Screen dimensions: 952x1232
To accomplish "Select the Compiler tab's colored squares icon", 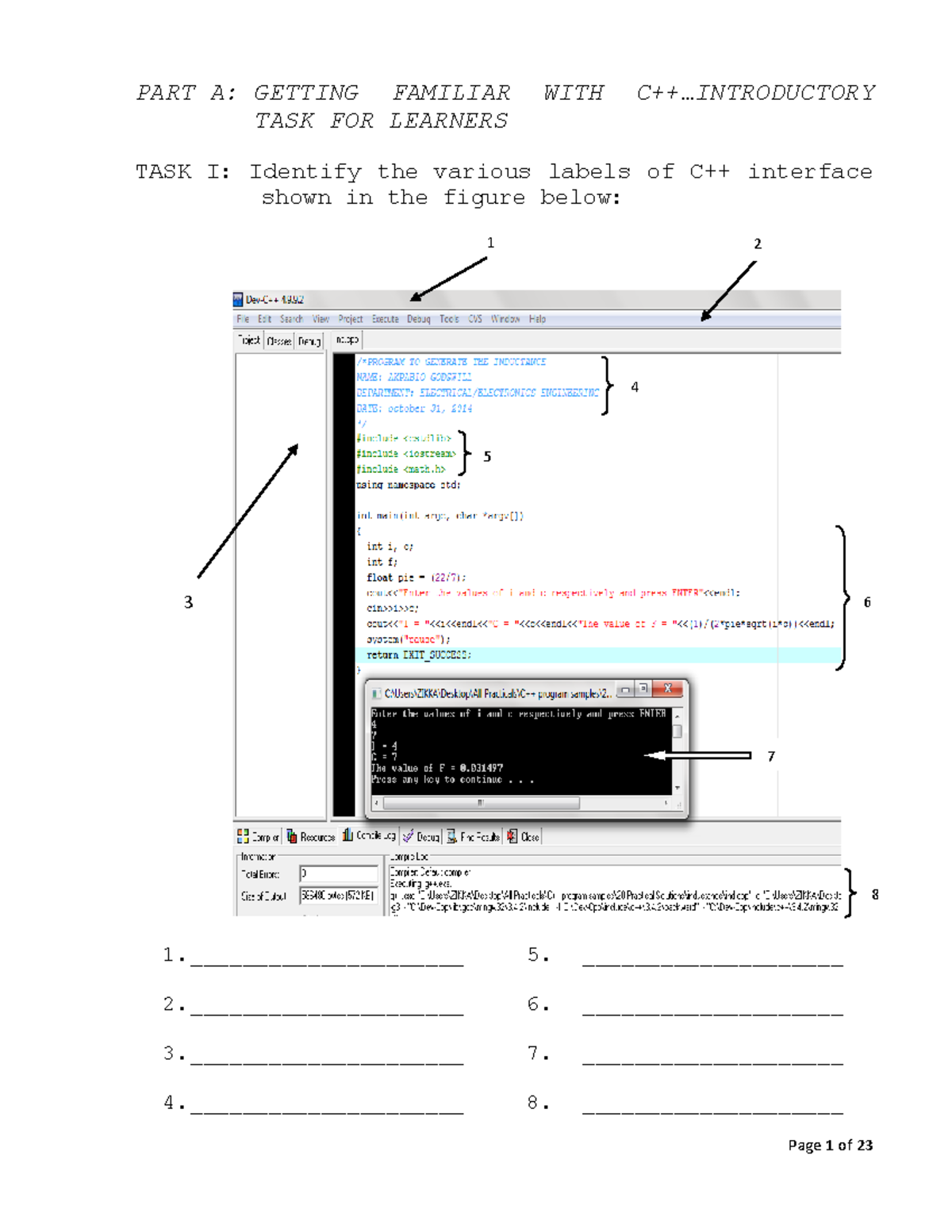I will click(242, 835).
